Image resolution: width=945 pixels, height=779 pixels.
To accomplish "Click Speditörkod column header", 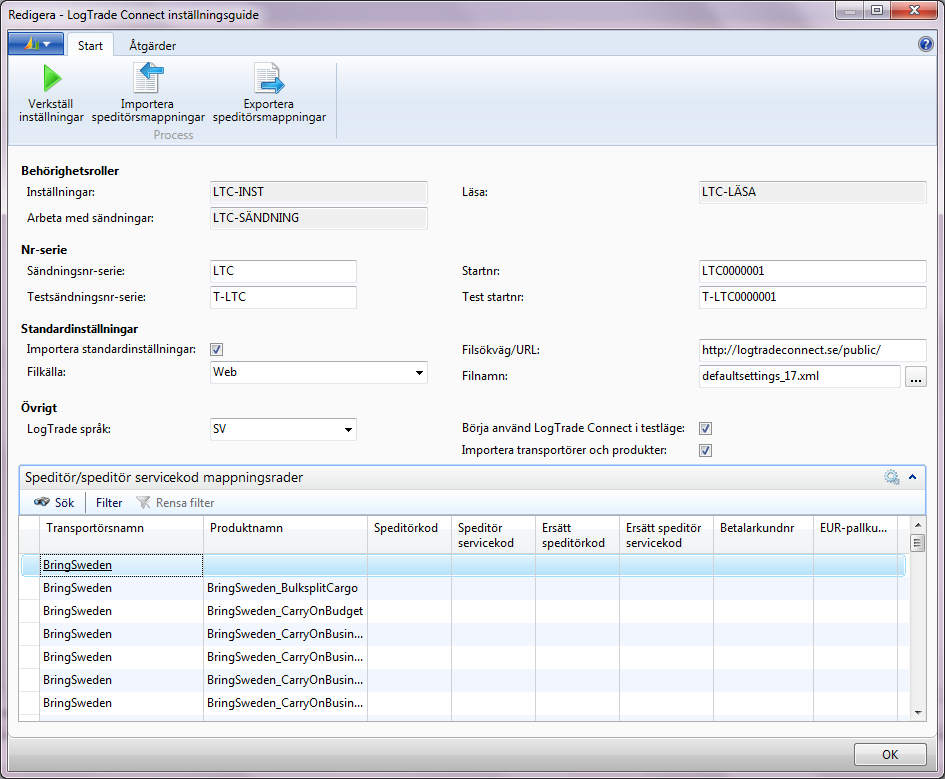I will [x=409, y=535].
